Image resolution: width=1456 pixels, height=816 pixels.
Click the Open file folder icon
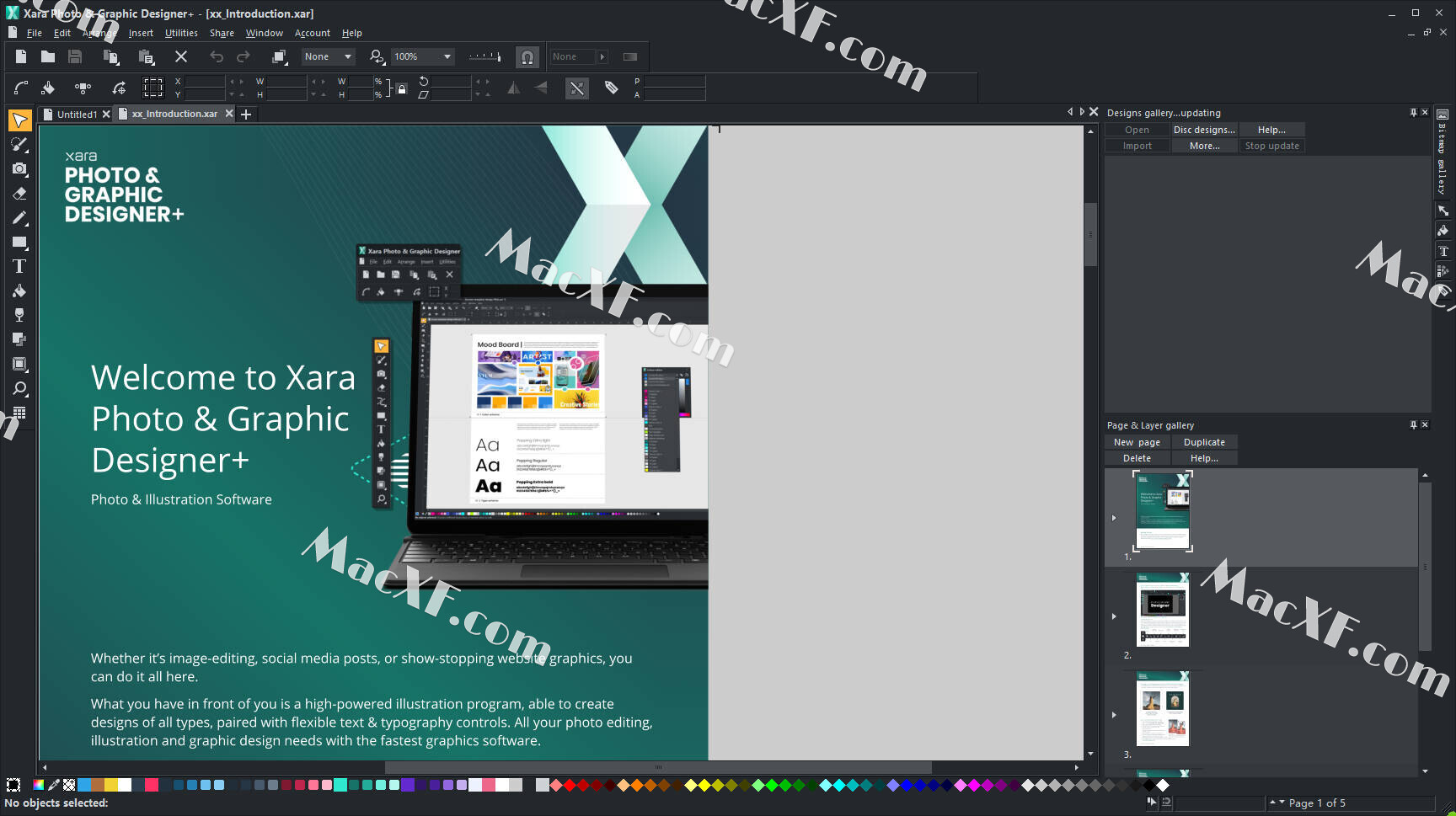pos(48,56)
